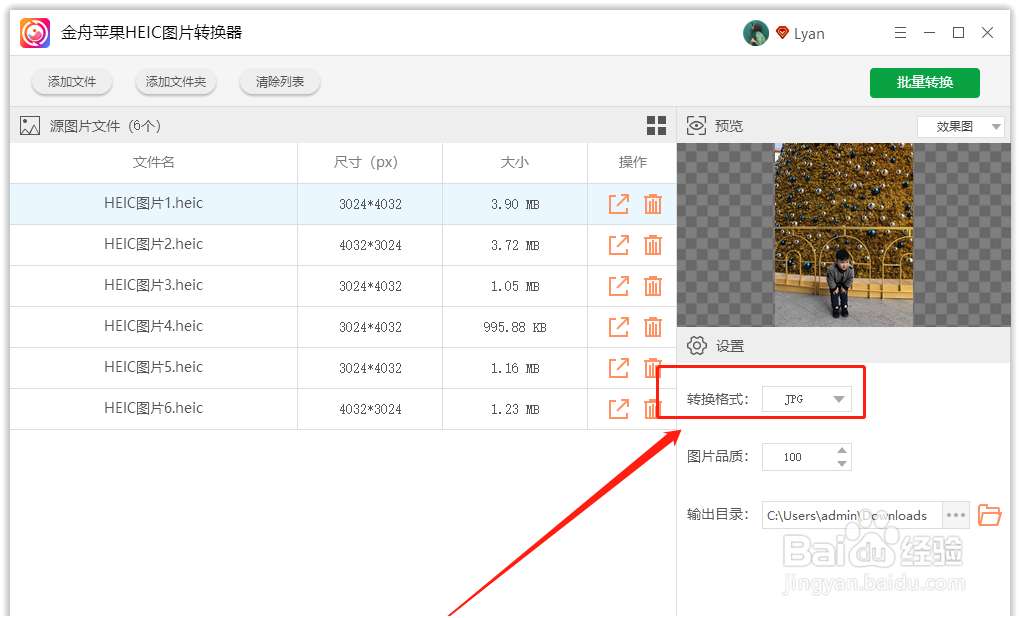Click the green 批量转换 button
Viewport: 1020px width, 618px height.
tap(924, 83)
